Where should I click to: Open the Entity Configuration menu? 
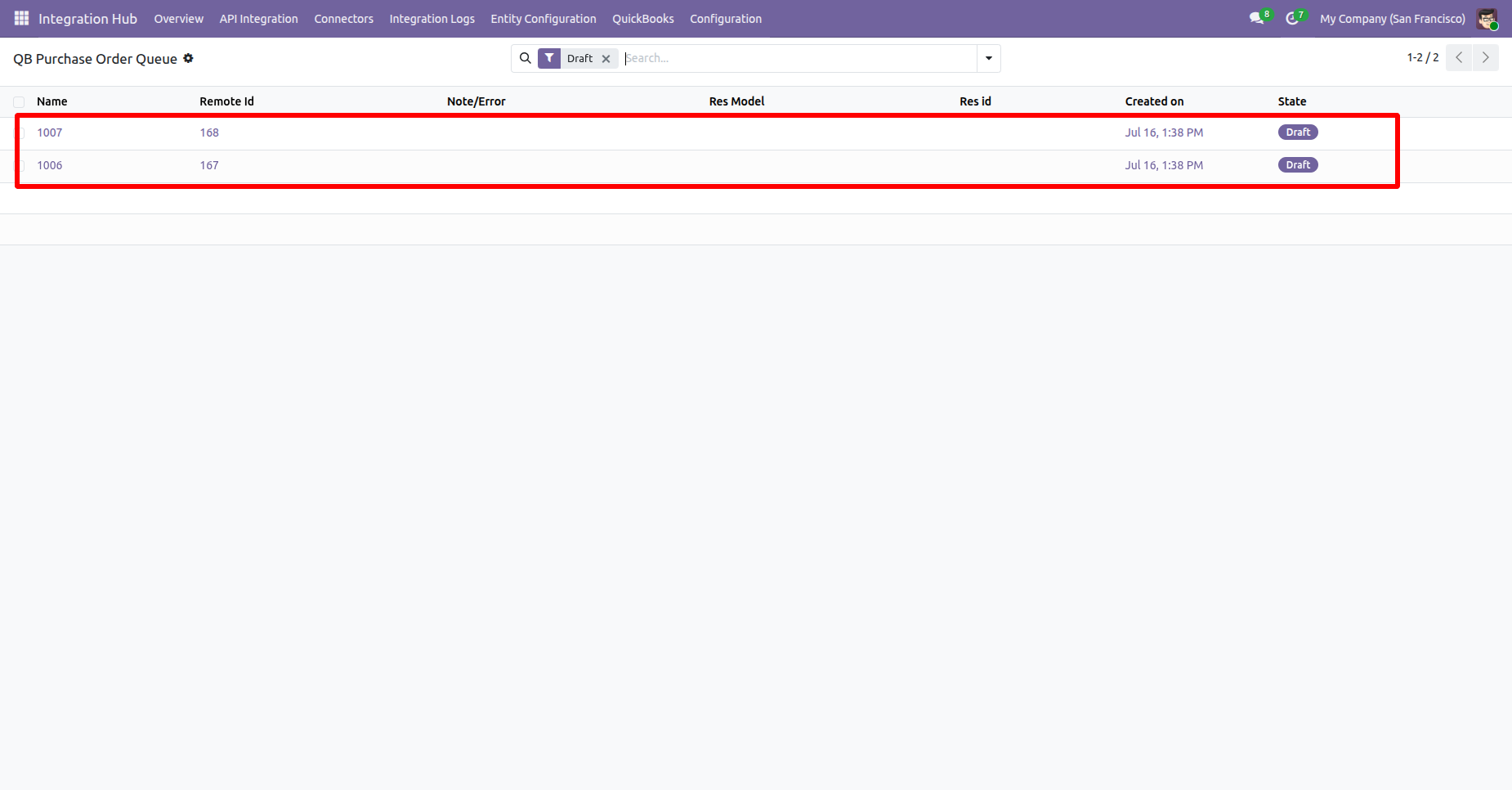544,19
